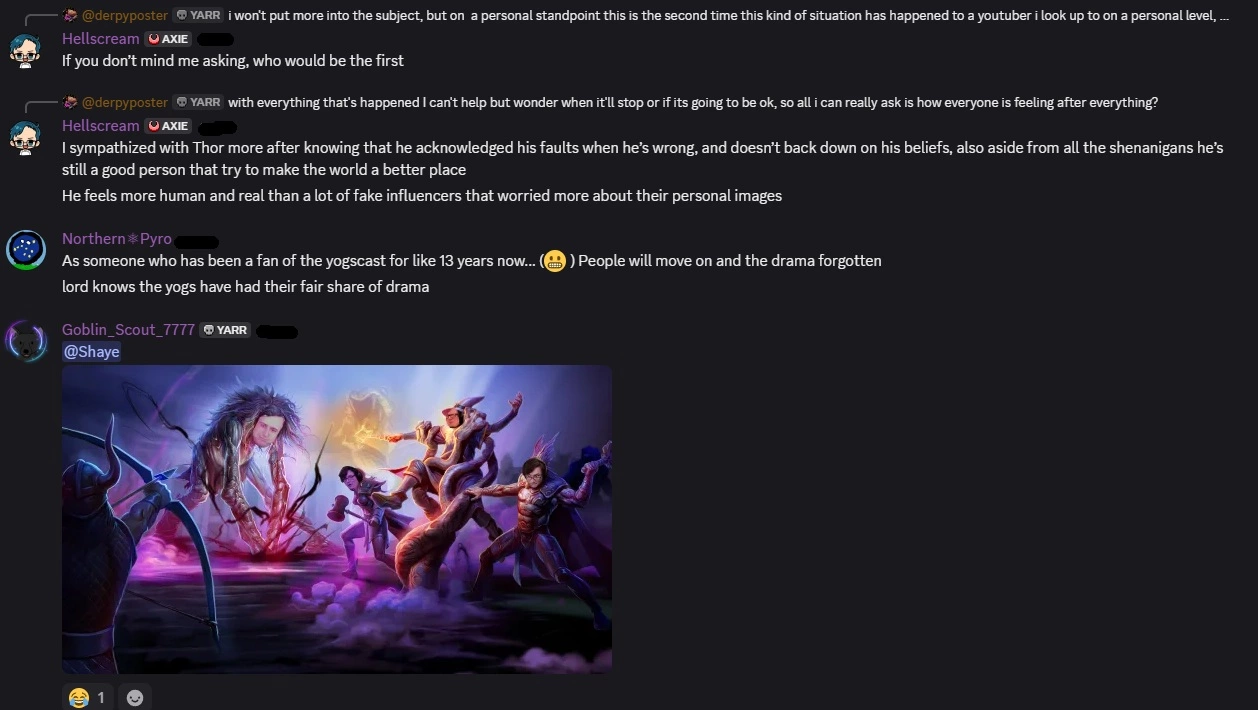Open the fantasy battle artwork image
This screenshot has height=710, width=1258.
[x=337, y=519]
